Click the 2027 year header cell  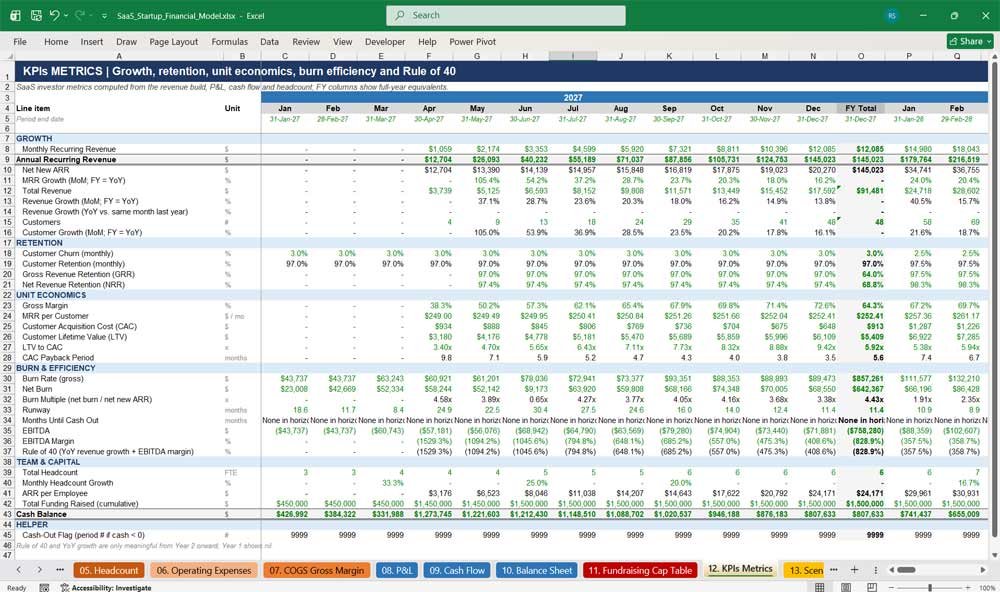573,98
